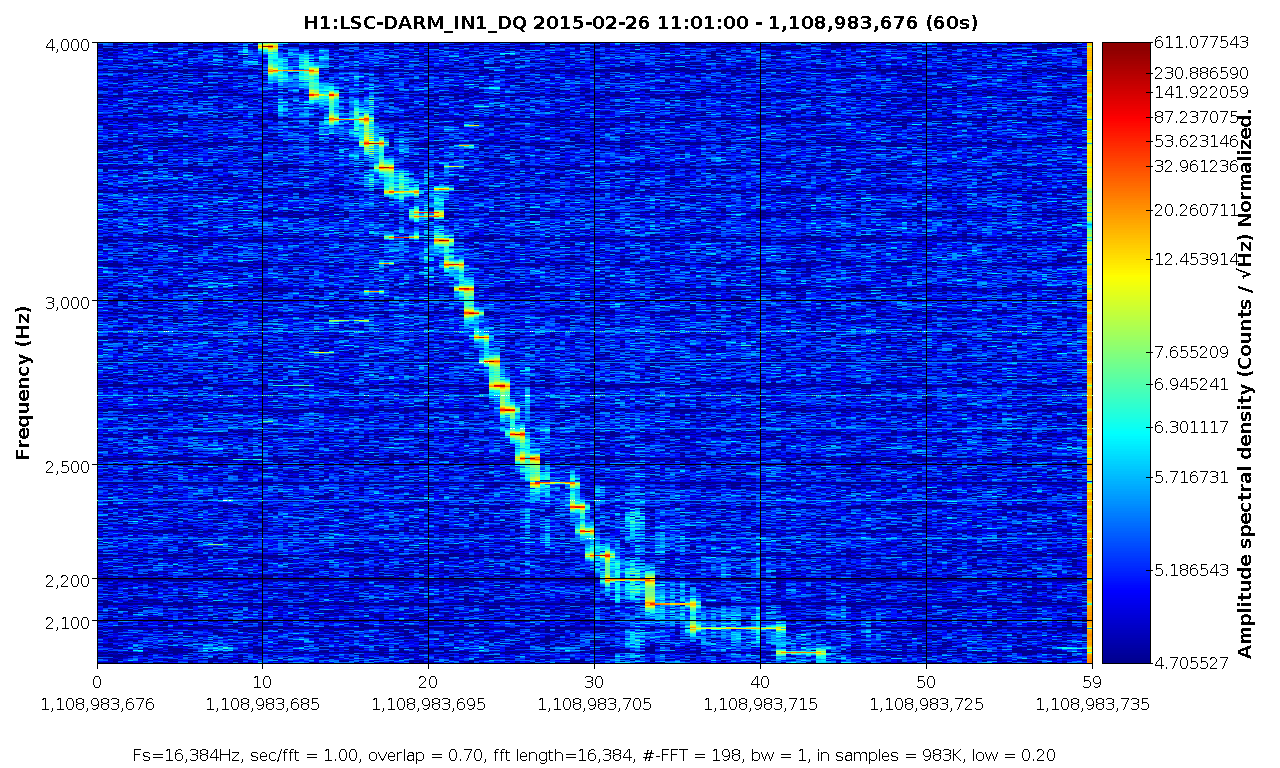Click GPS time label 1,108,983,705
Image resolution: width=1280 pixels, height=768 pixels.
594,704
